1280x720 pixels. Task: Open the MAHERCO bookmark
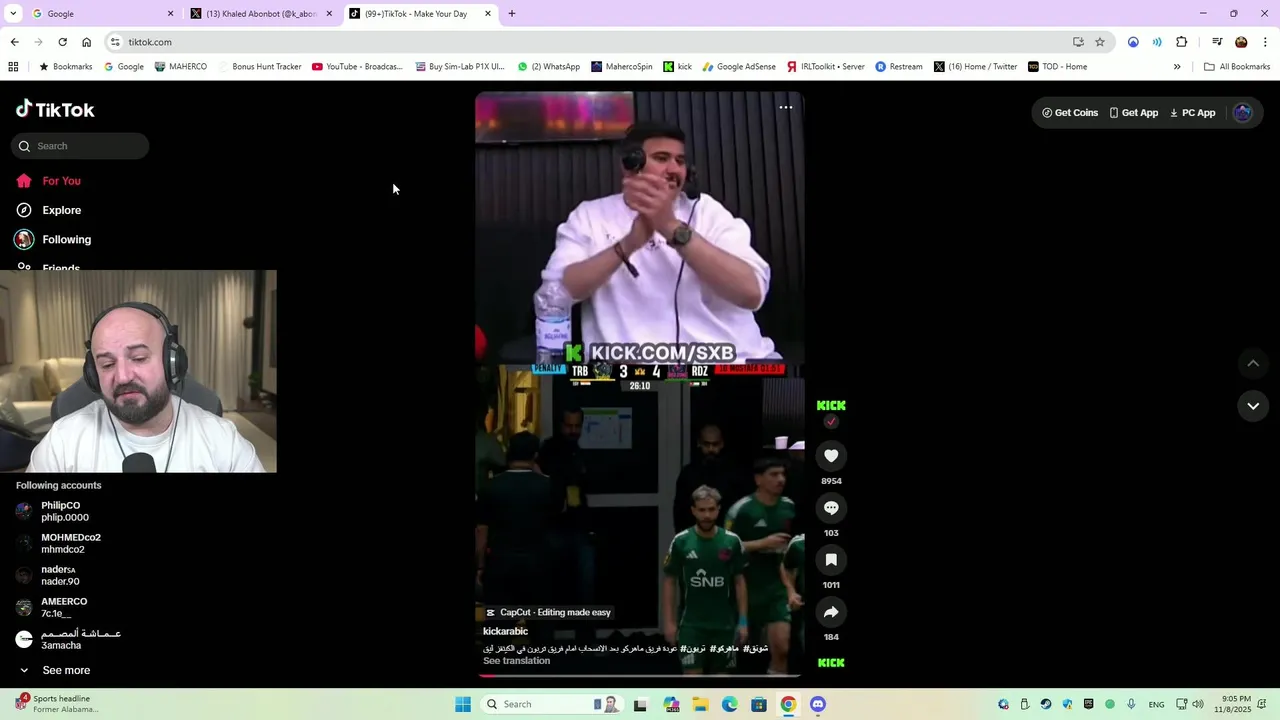click(x=180, y=67)
